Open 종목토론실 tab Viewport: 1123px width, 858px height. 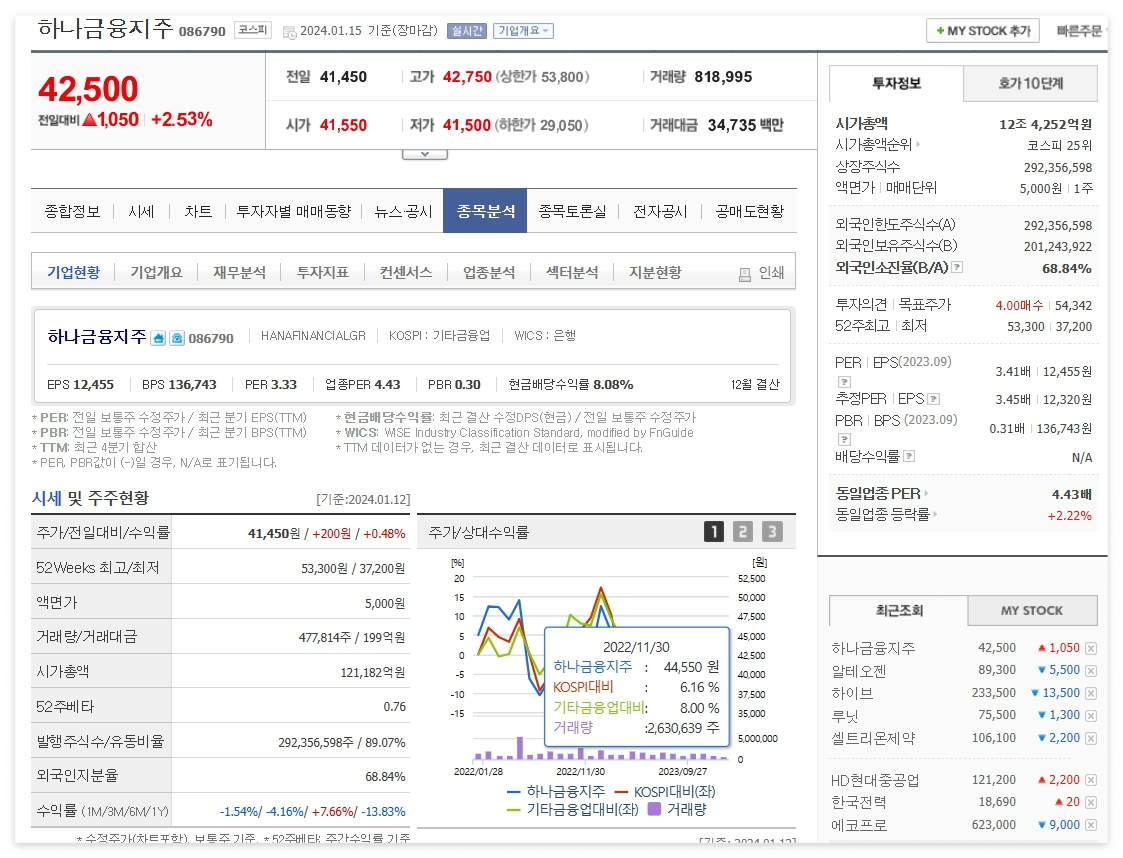572,211
